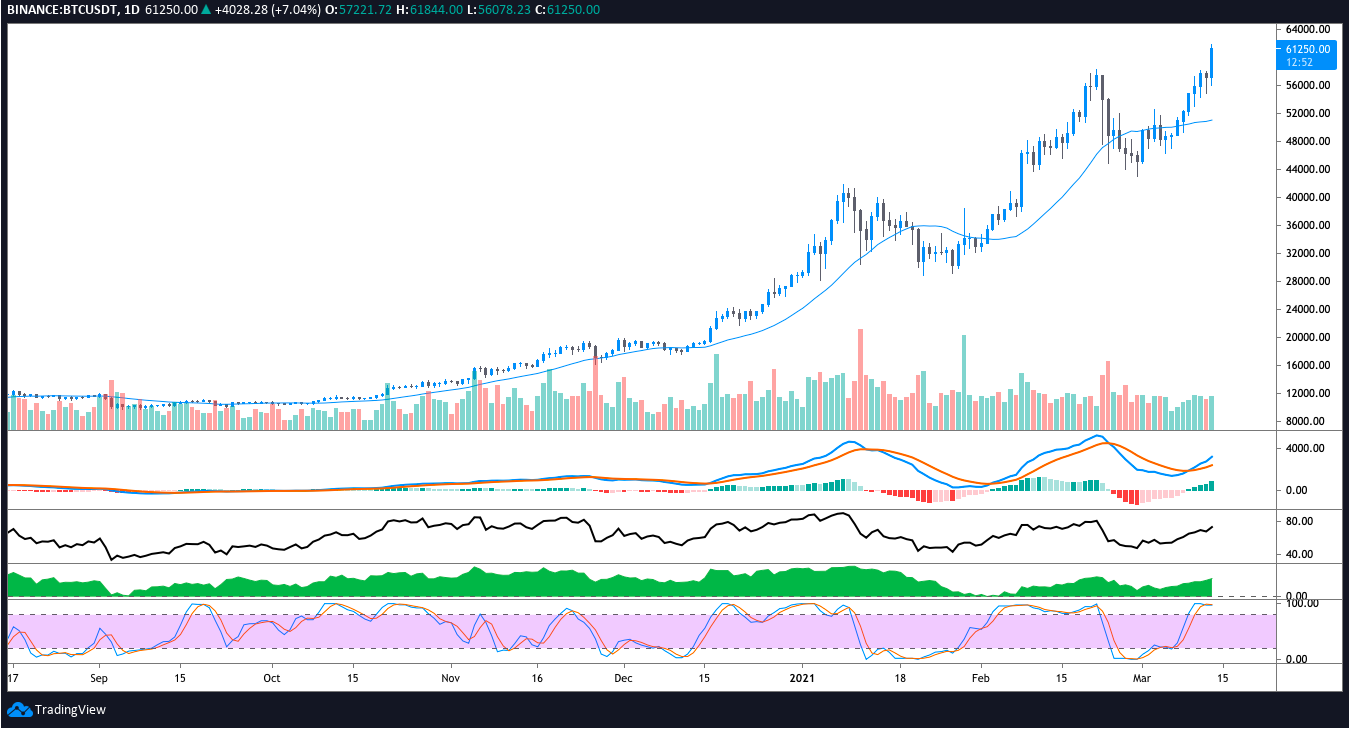This screenshot has width=1349, height=730.
Task: Select the tallest red volume bar in January
Action: (x=860, y=379)
